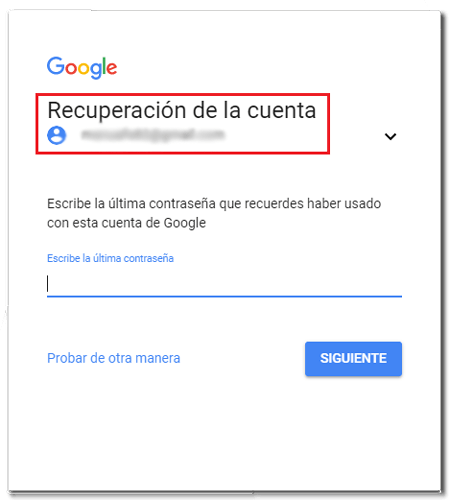Screen dimensions: 450x500
Task: Click the blue underline of the password field
Action: pos(224,296)
